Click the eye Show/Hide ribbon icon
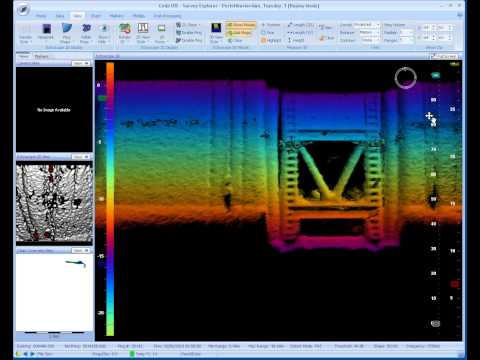 coord(104,29)
